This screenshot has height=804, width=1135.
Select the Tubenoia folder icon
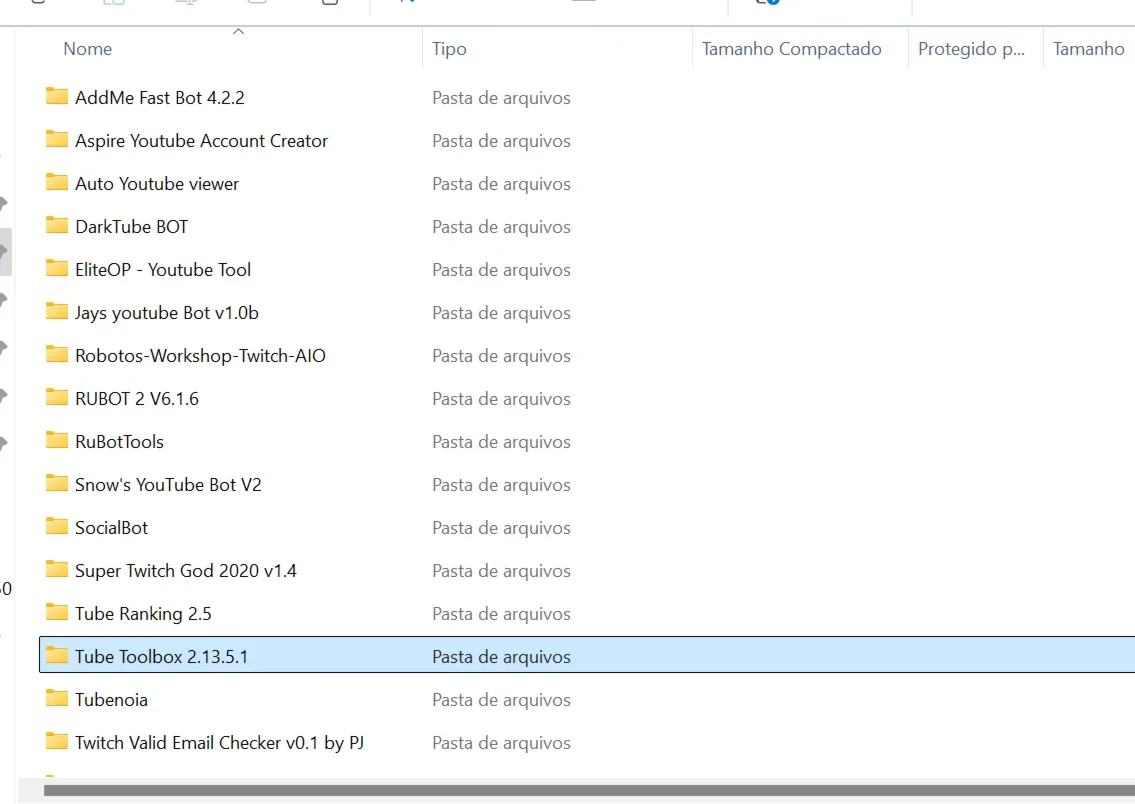[56, 698]
